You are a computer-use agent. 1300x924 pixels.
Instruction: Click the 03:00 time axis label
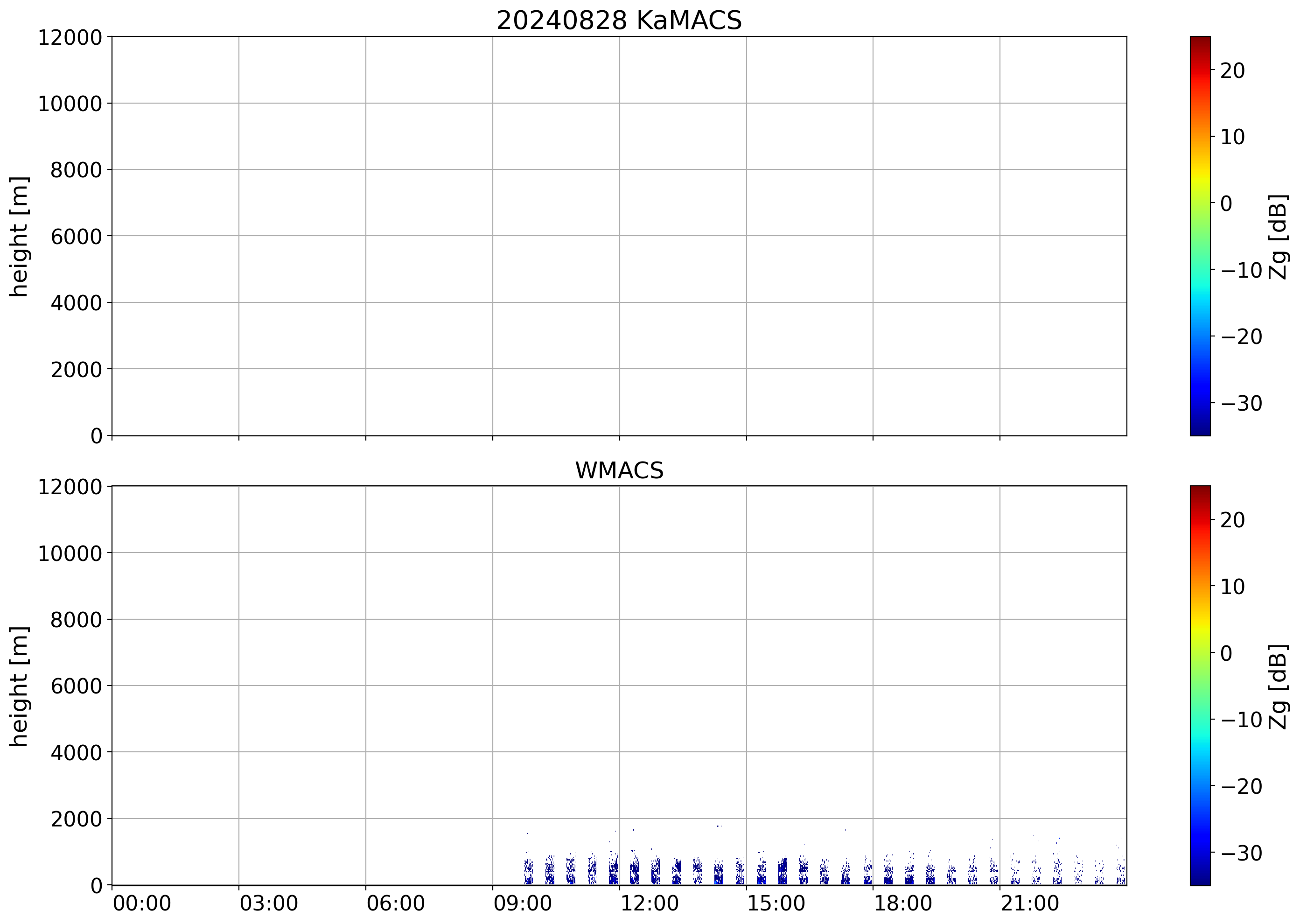(268, 903)
